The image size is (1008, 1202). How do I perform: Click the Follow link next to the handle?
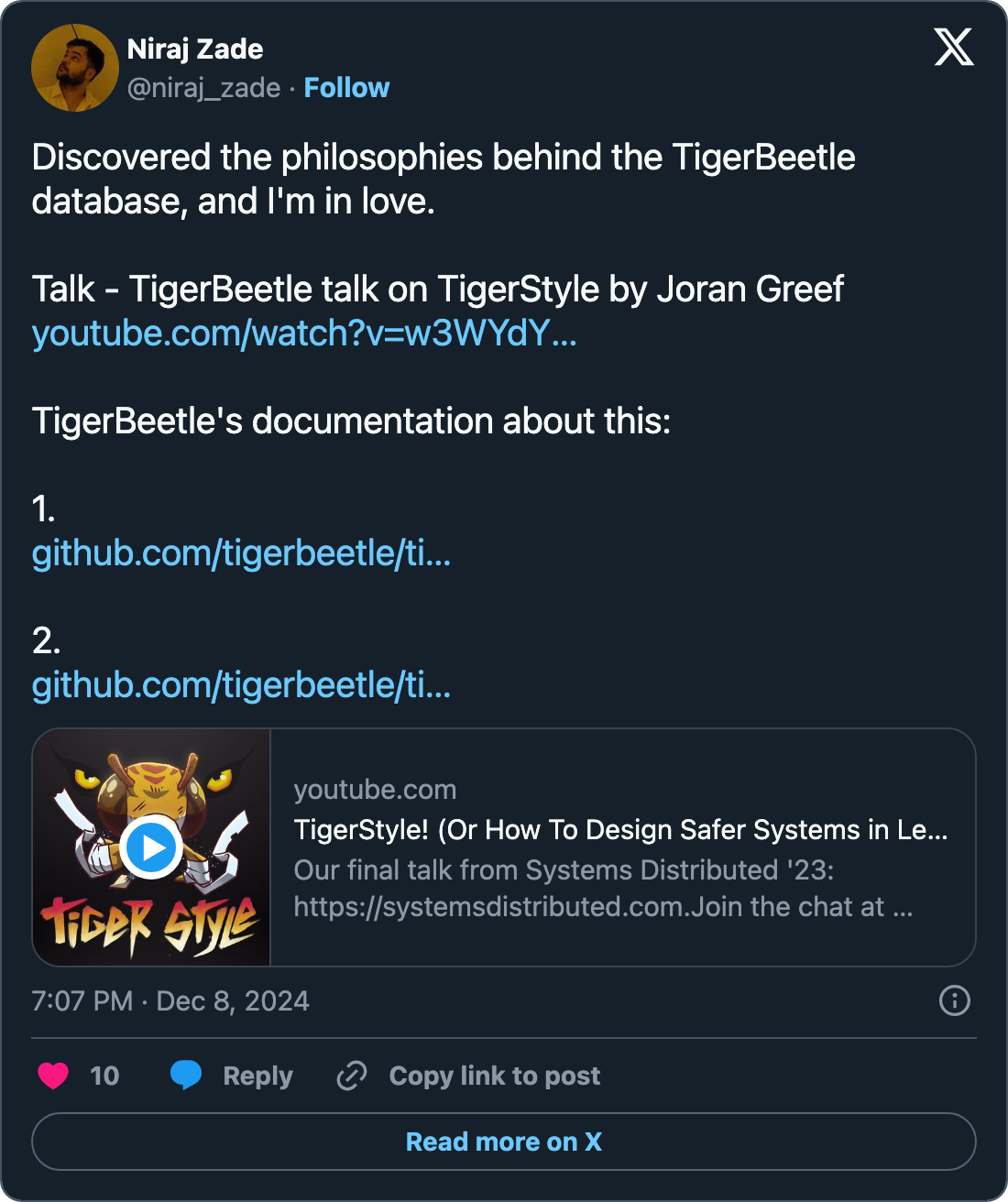(346, 88)
